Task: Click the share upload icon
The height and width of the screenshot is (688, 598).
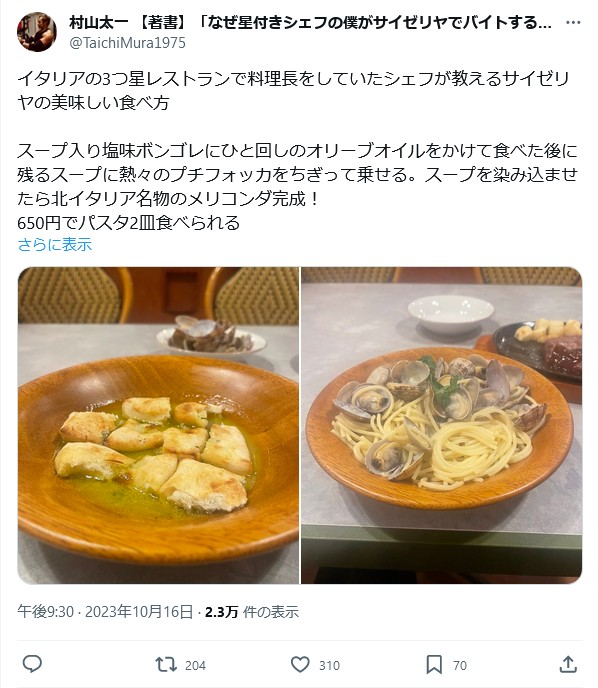Action: tap(568, 664)
